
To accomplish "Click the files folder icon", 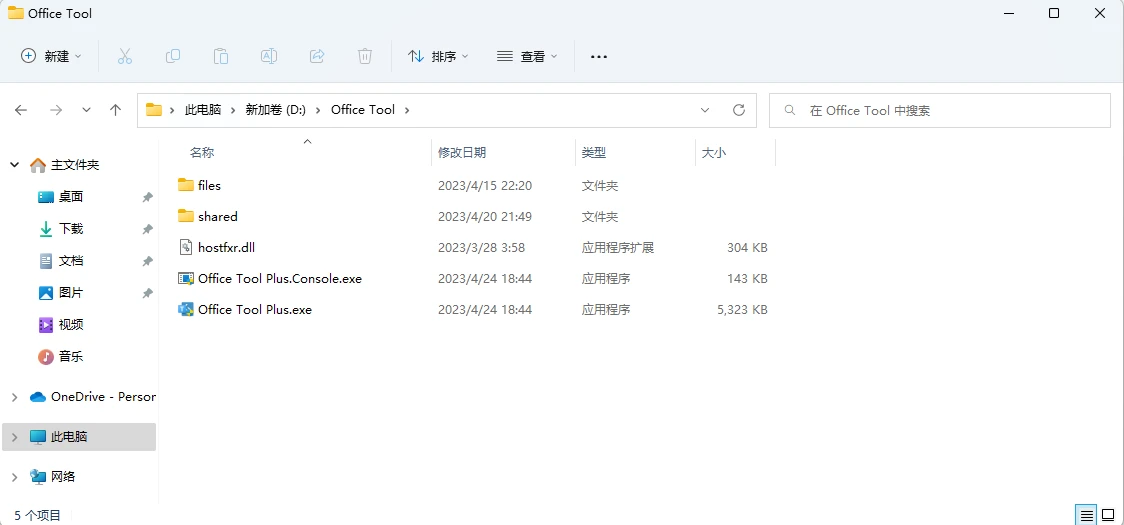I will (186, 185).
